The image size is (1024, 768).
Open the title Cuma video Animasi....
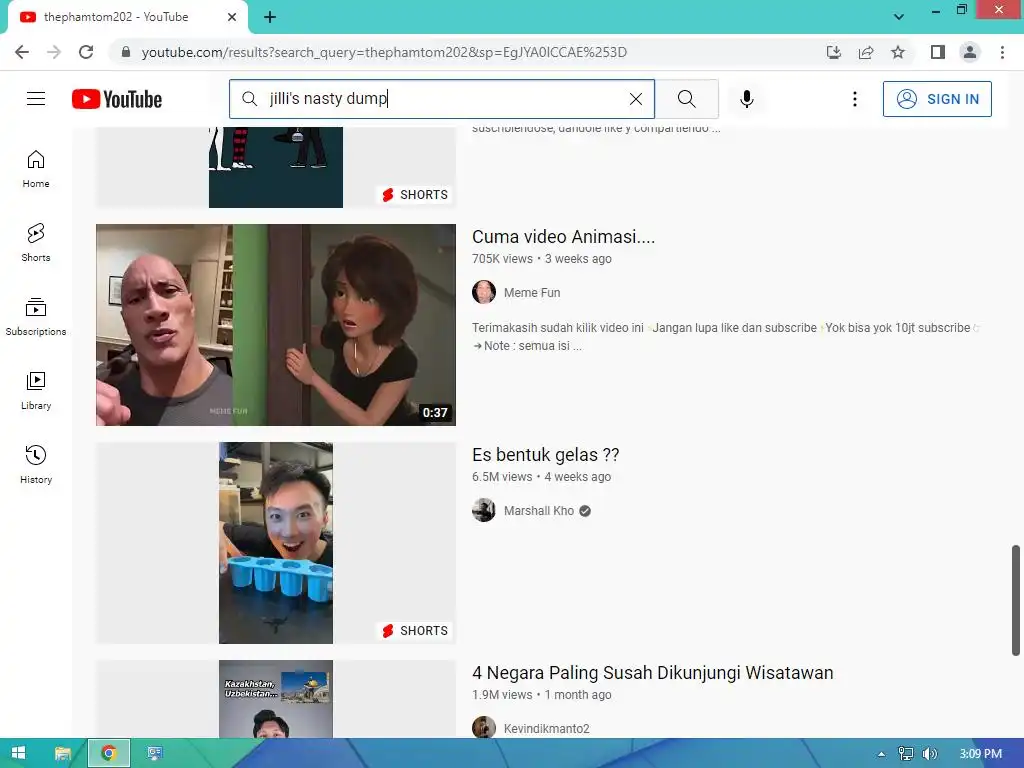click(x=564, y=236)
